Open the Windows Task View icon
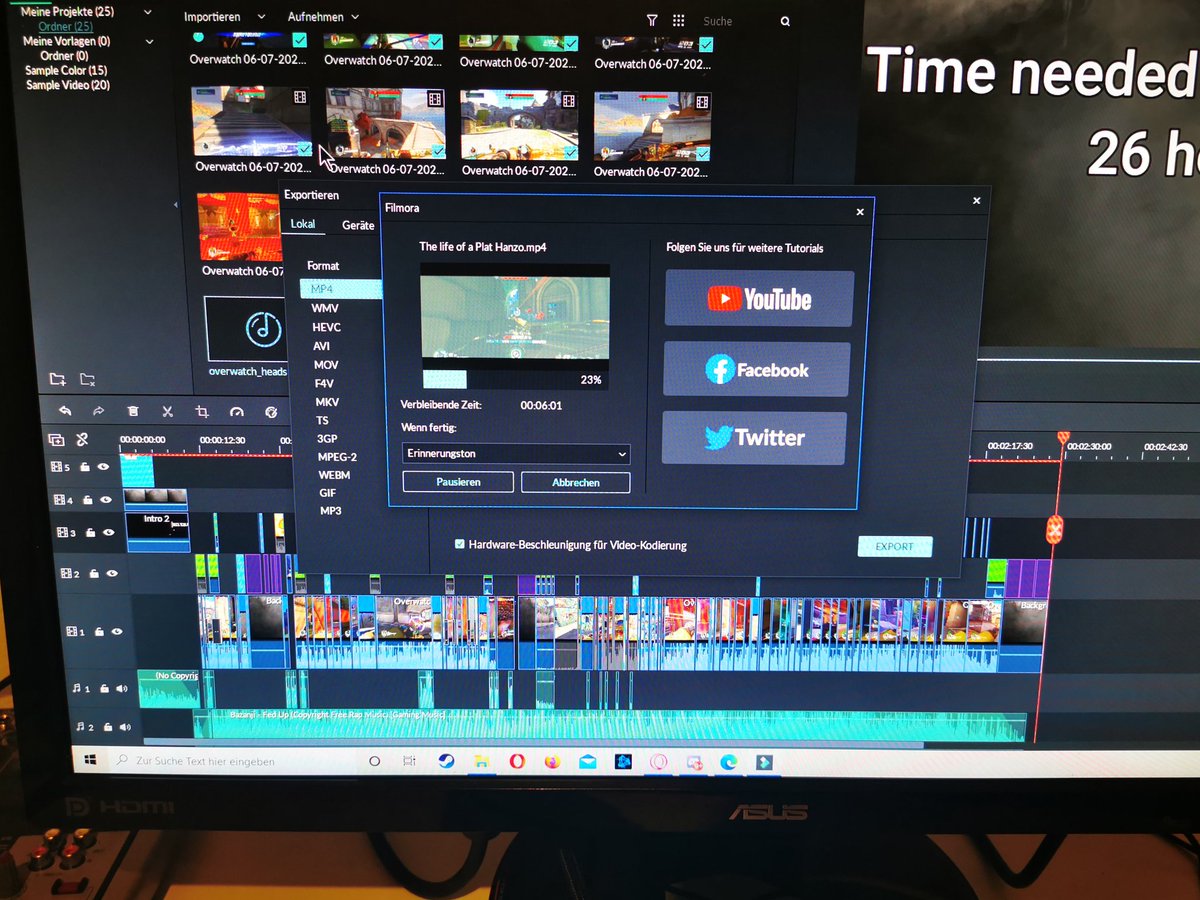The image size is (1200, 900). pos(409,761)
